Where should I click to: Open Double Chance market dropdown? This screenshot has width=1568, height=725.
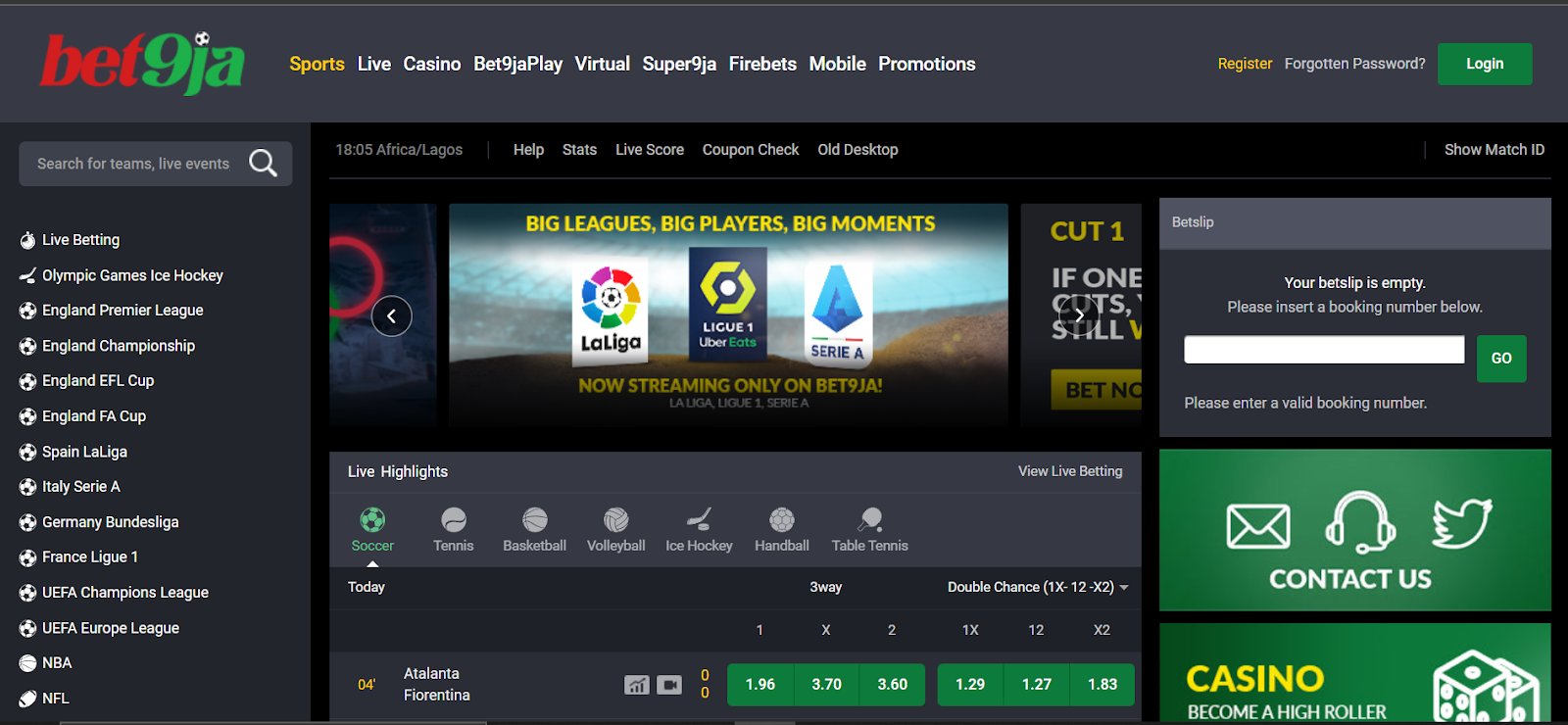pos(1038,587)
